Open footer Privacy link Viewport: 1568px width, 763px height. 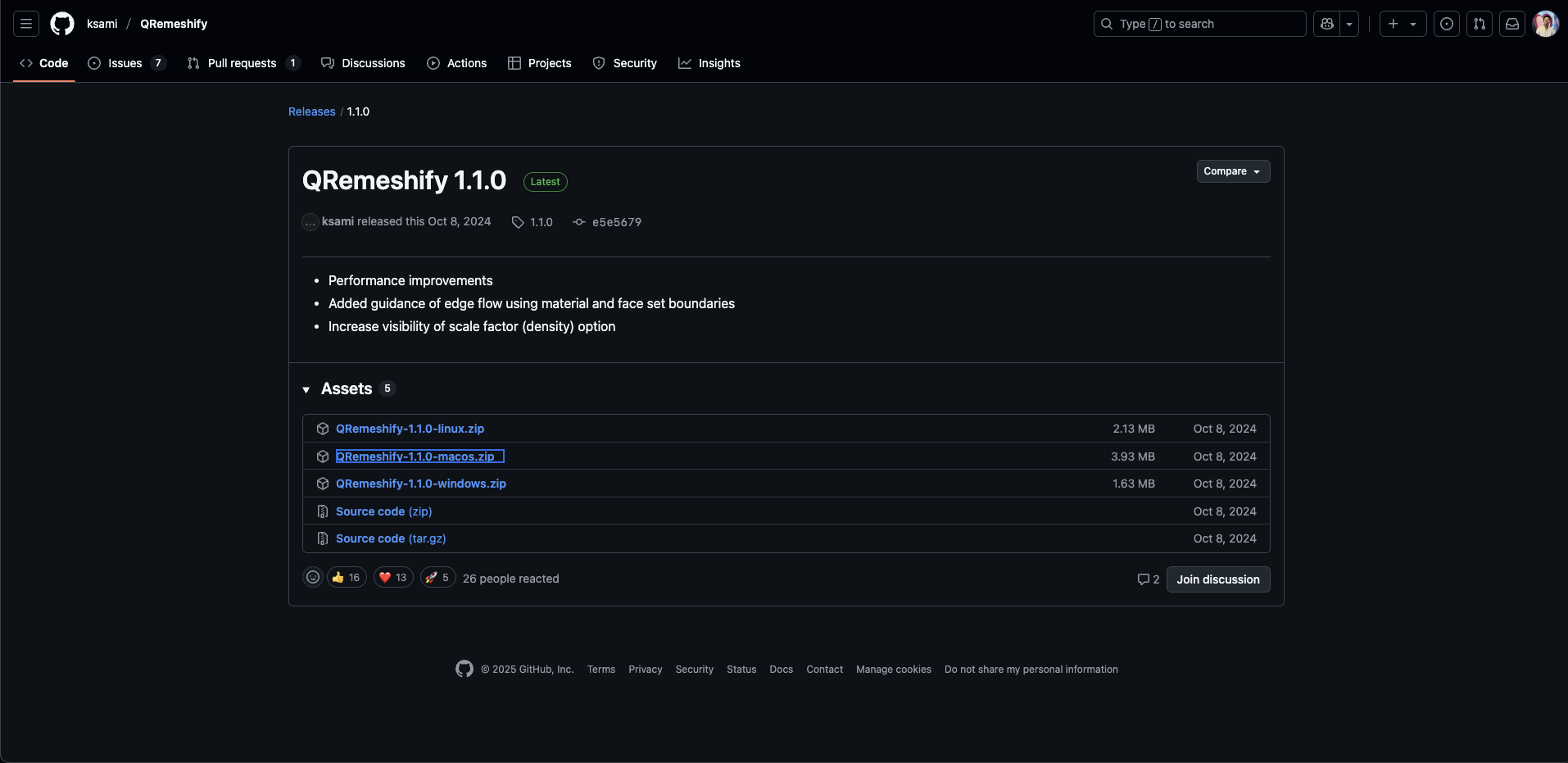coord(646,670)
